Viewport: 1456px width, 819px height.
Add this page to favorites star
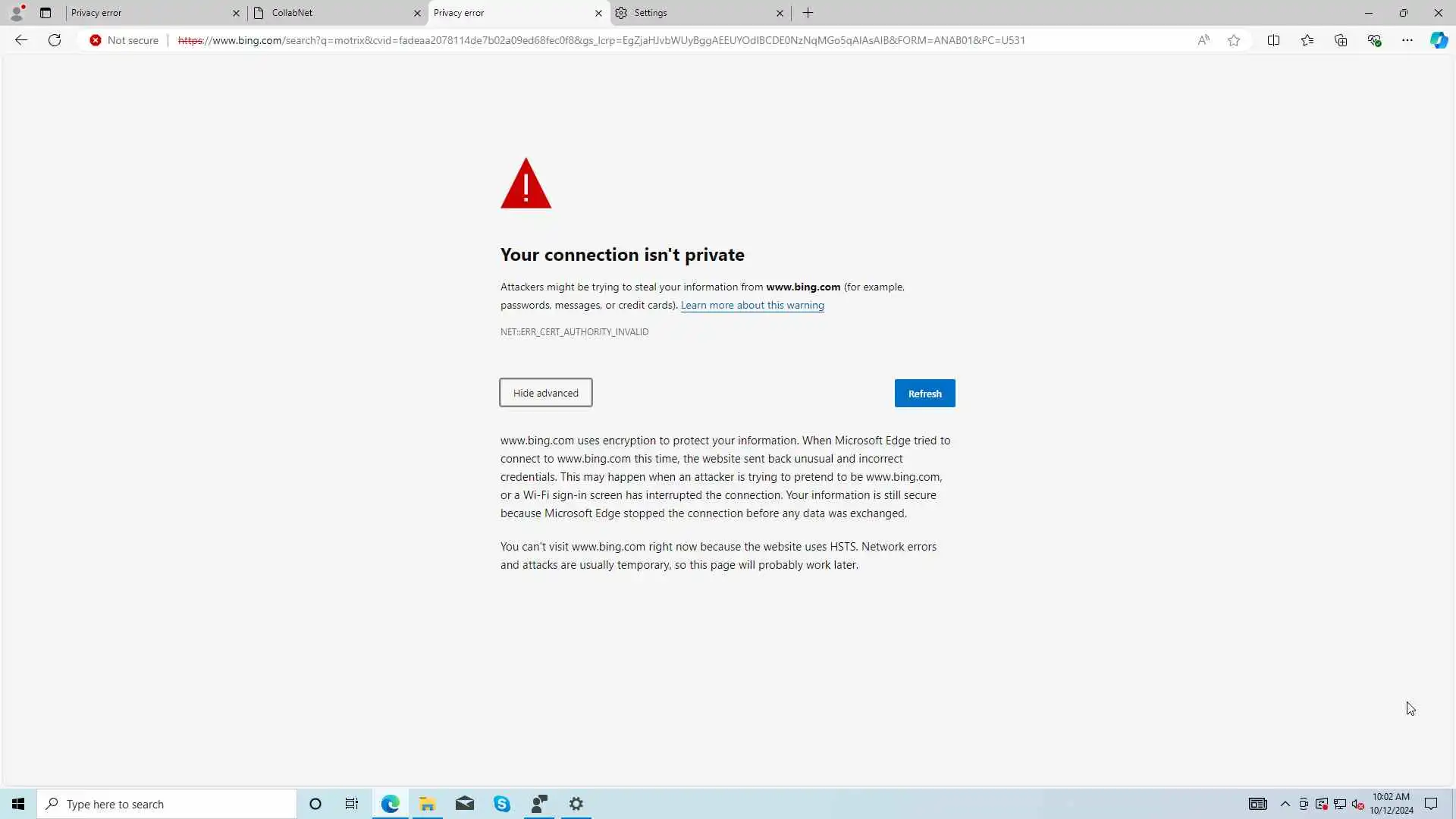pyautogui.click(x=1234, y=40)
